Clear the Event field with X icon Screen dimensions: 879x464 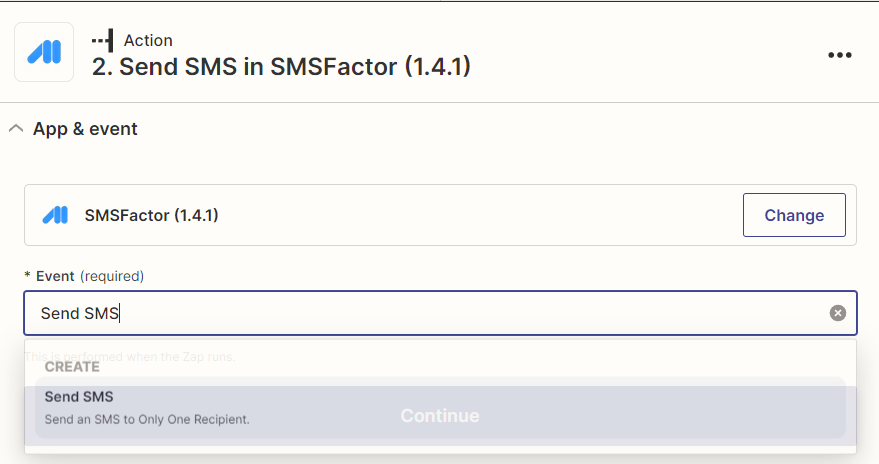click(x=838, y=313)
